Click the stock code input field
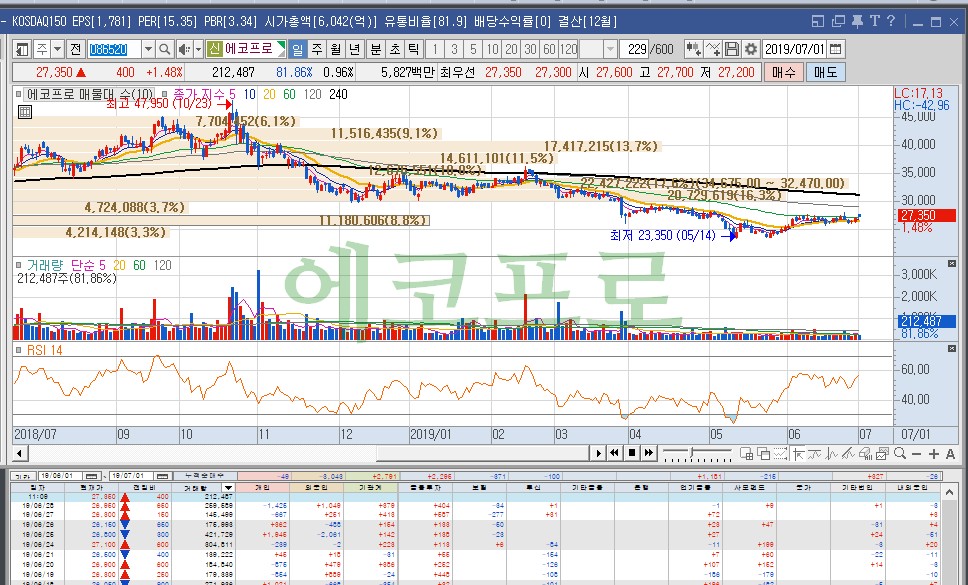The height and width of the screenshot is (585, 968). point(115,49)
